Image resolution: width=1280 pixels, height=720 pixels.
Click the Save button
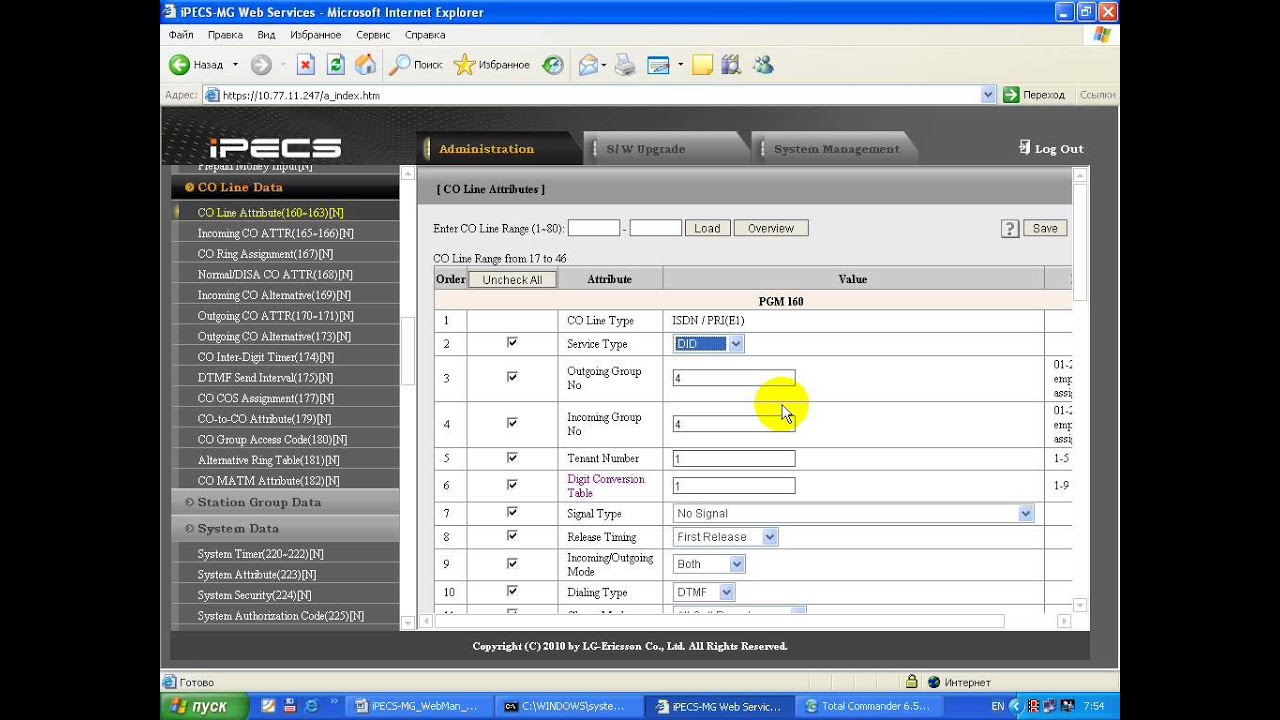(1045, 228)
